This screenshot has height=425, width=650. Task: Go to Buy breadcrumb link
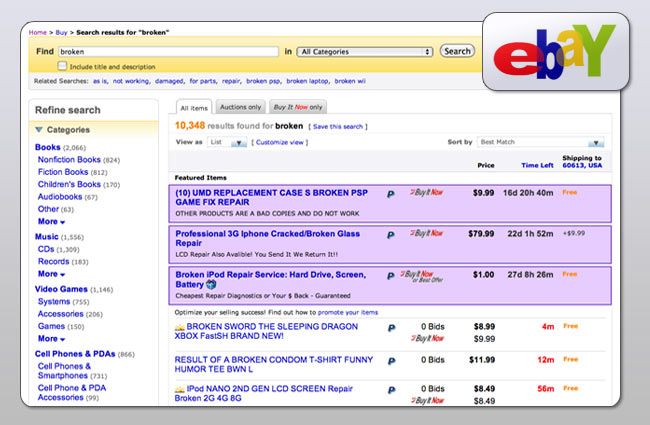[x=61, y=32]
